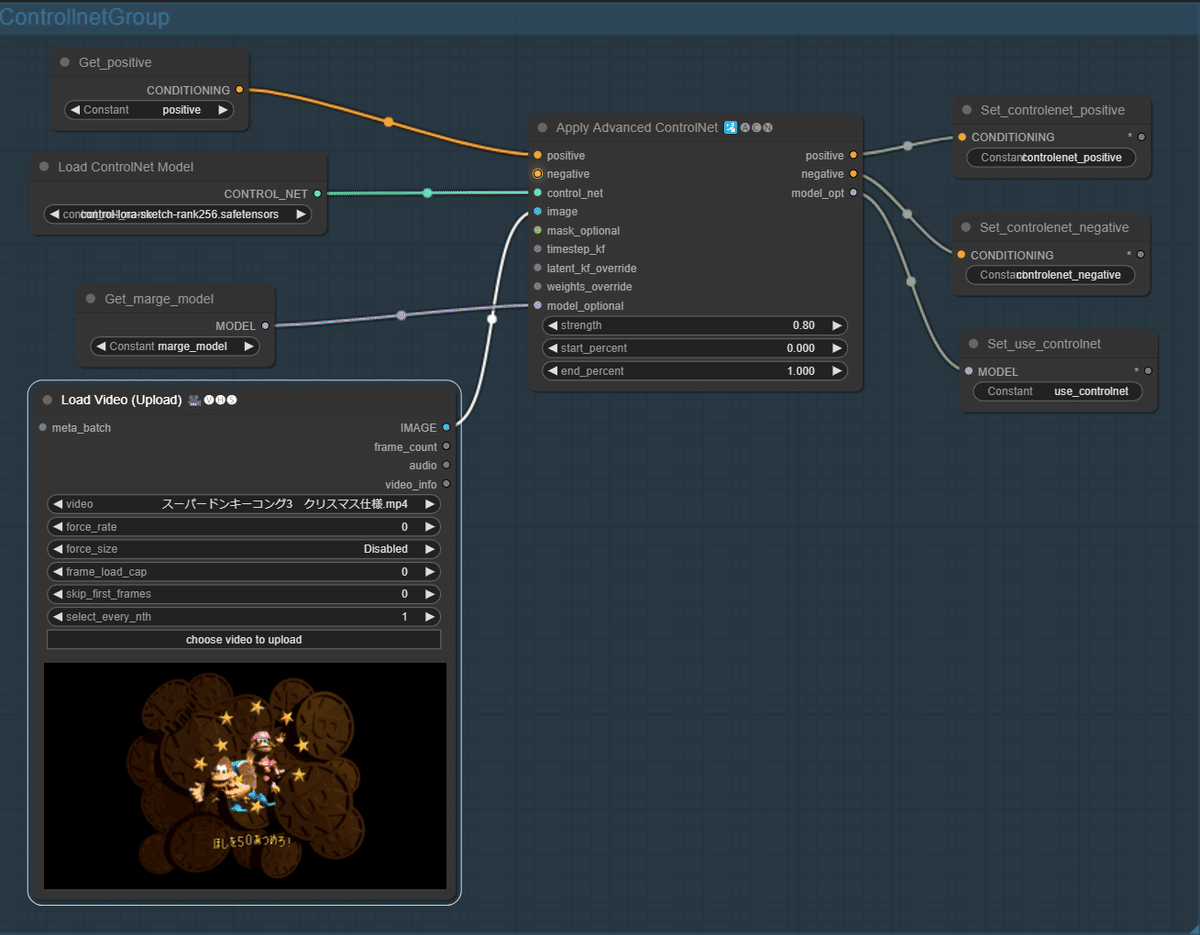
Task: Edit the controlenet_negative Constant field
Action: point(1050,274)
